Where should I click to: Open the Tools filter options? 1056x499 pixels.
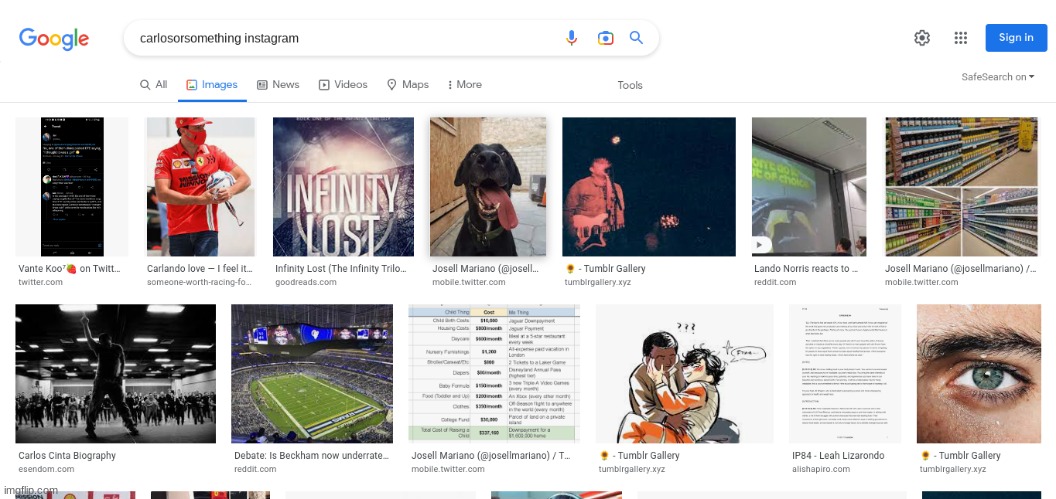coord(630,85)
